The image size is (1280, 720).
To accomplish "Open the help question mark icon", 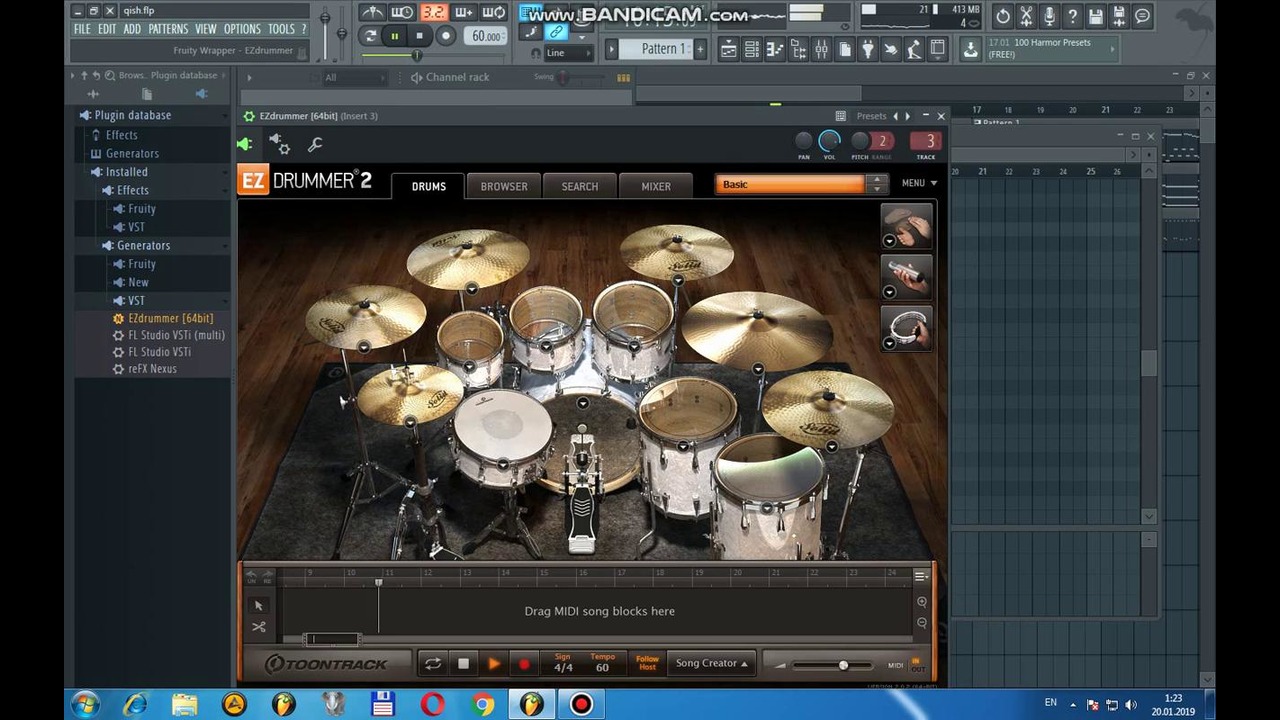I will point(1072,16).
